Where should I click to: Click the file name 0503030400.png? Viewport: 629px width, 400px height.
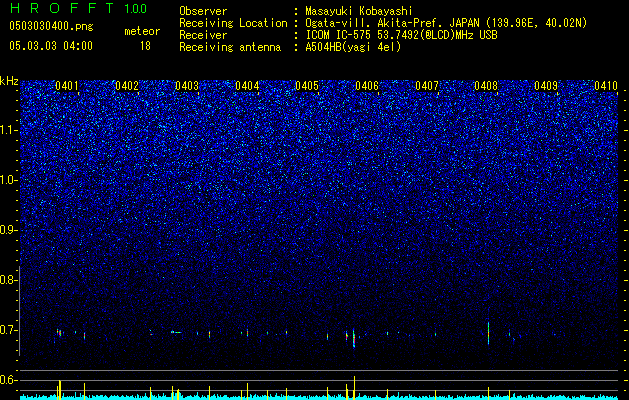tap(51, 26)
